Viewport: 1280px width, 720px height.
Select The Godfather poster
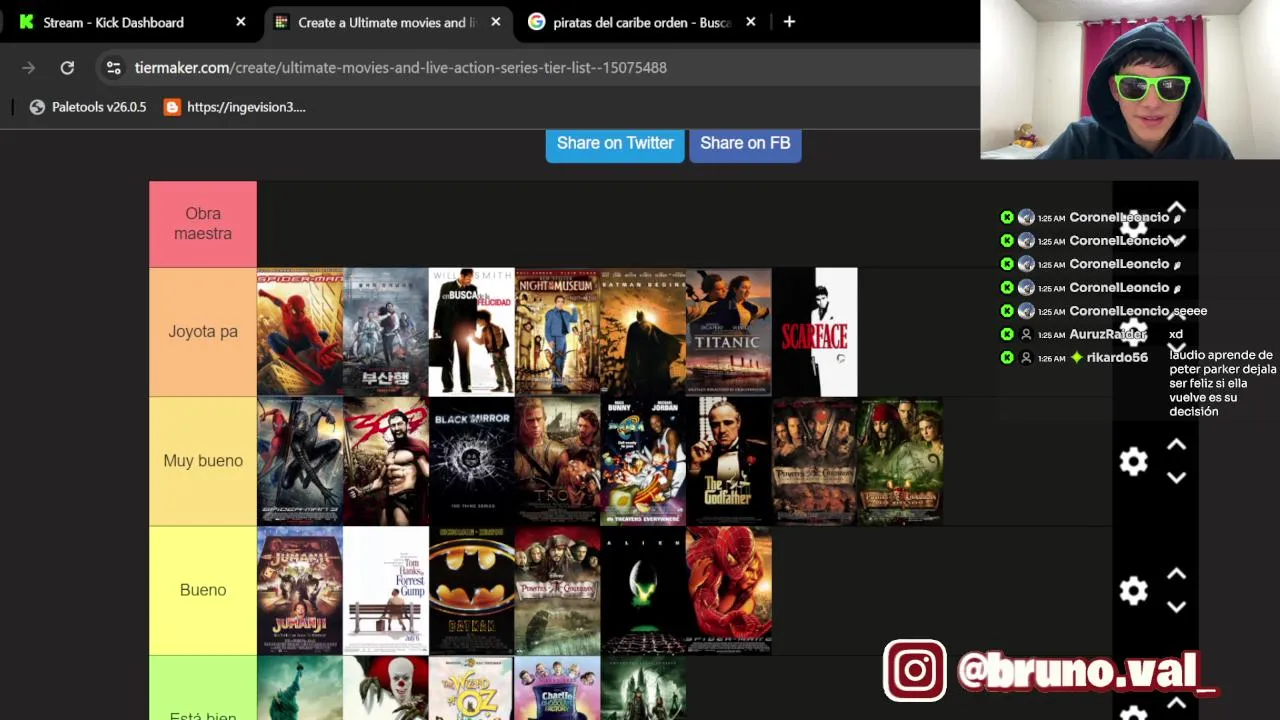[x=729, y=461]
